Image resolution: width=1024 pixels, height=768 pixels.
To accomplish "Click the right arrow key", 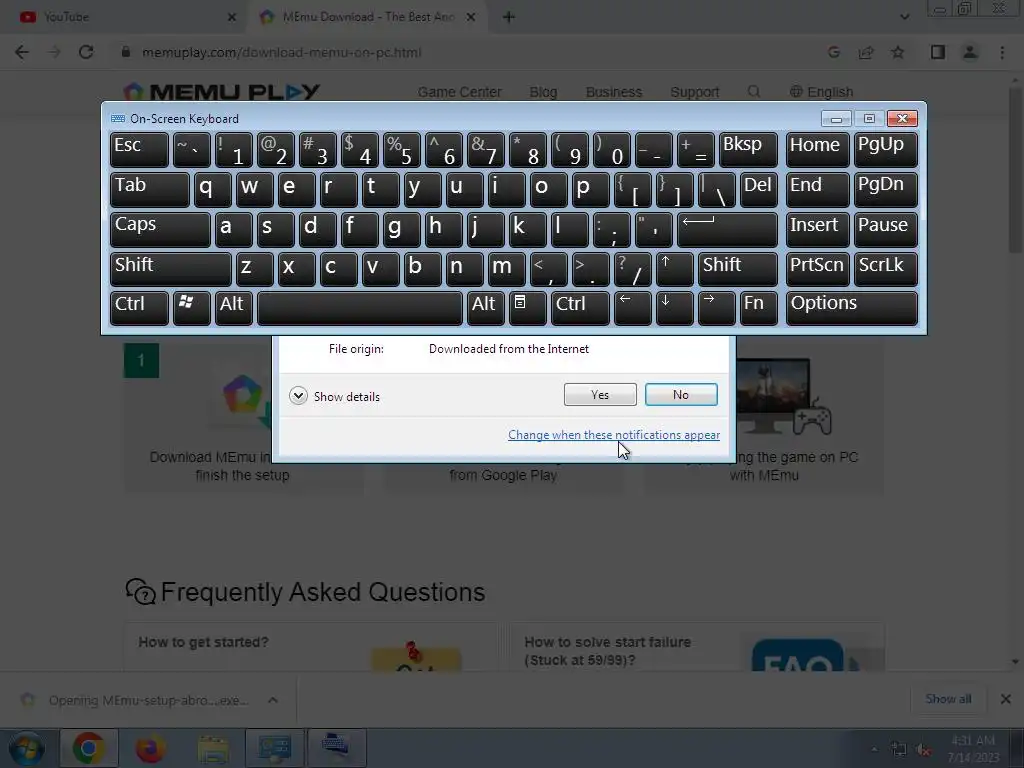I will click(716, 308).
